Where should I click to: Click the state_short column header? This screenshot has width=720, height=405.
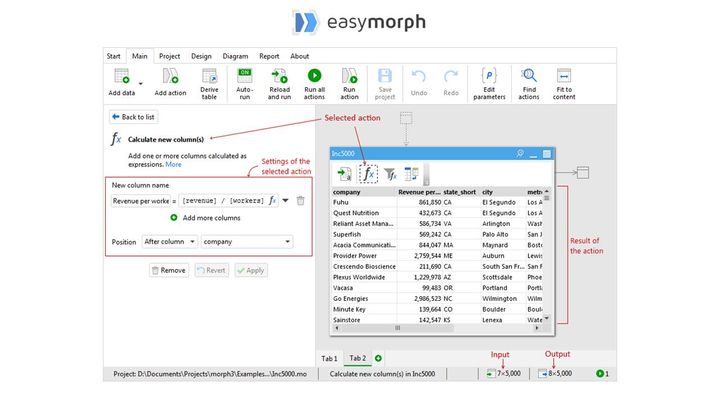pyautogui.click(x=461, y=192)
